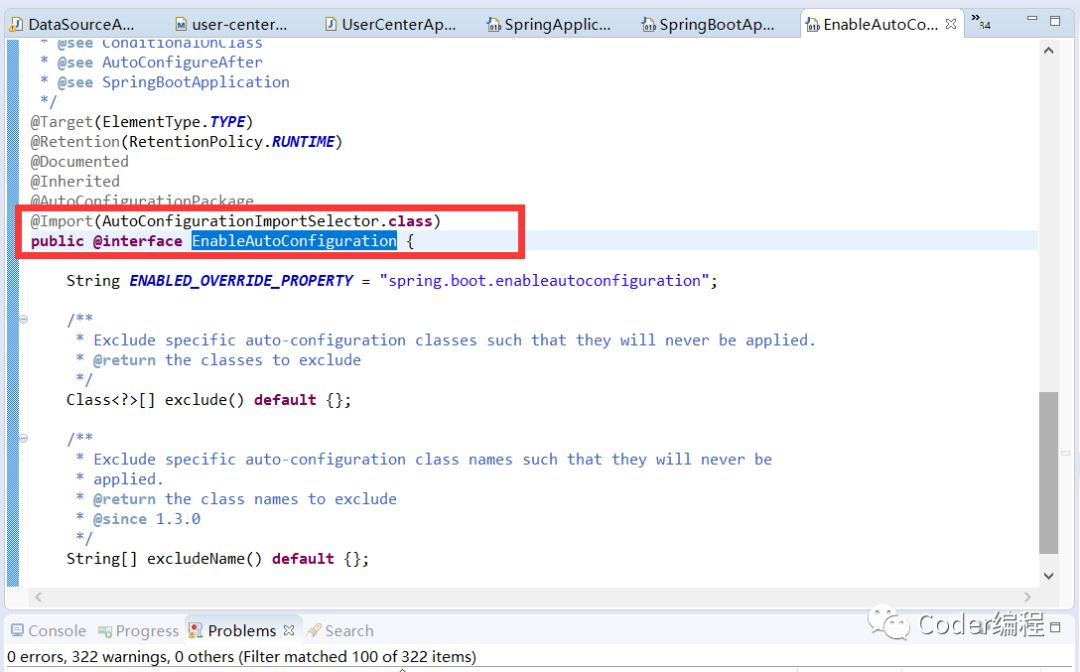This screenshot has height=672, width=1080.
Task: Click the Maven file icon on user-center tab
Action: (180, 25)
